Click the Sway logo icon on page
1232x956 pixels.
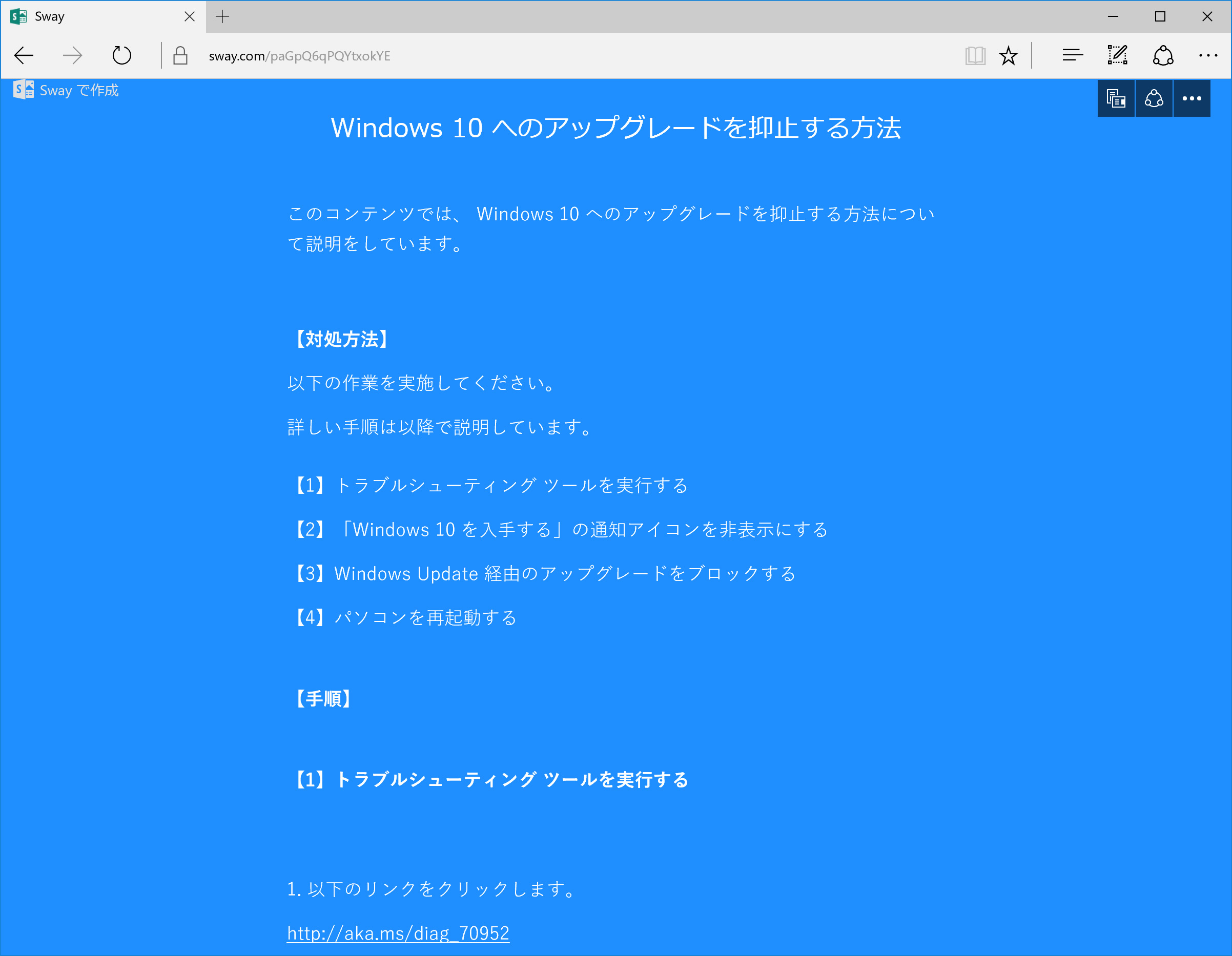[24, 90]
